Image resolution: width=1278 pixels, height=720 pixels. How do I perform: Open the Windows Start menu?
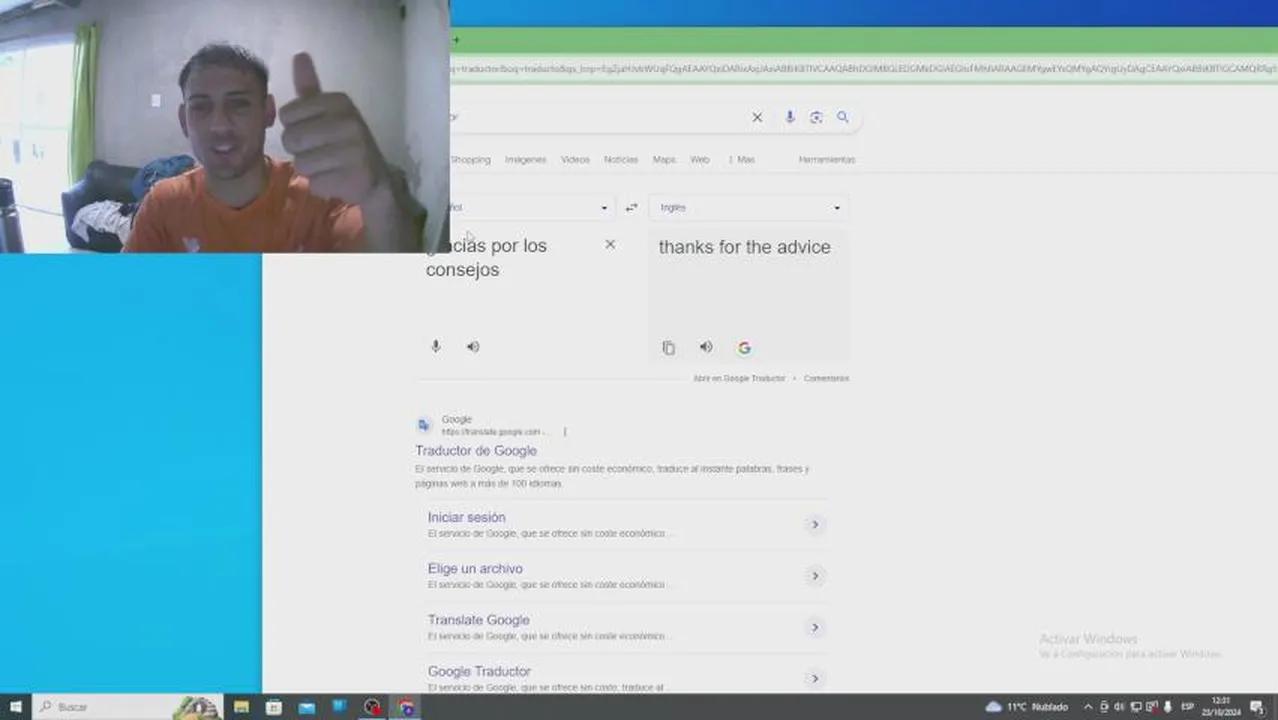coord(15,707)
